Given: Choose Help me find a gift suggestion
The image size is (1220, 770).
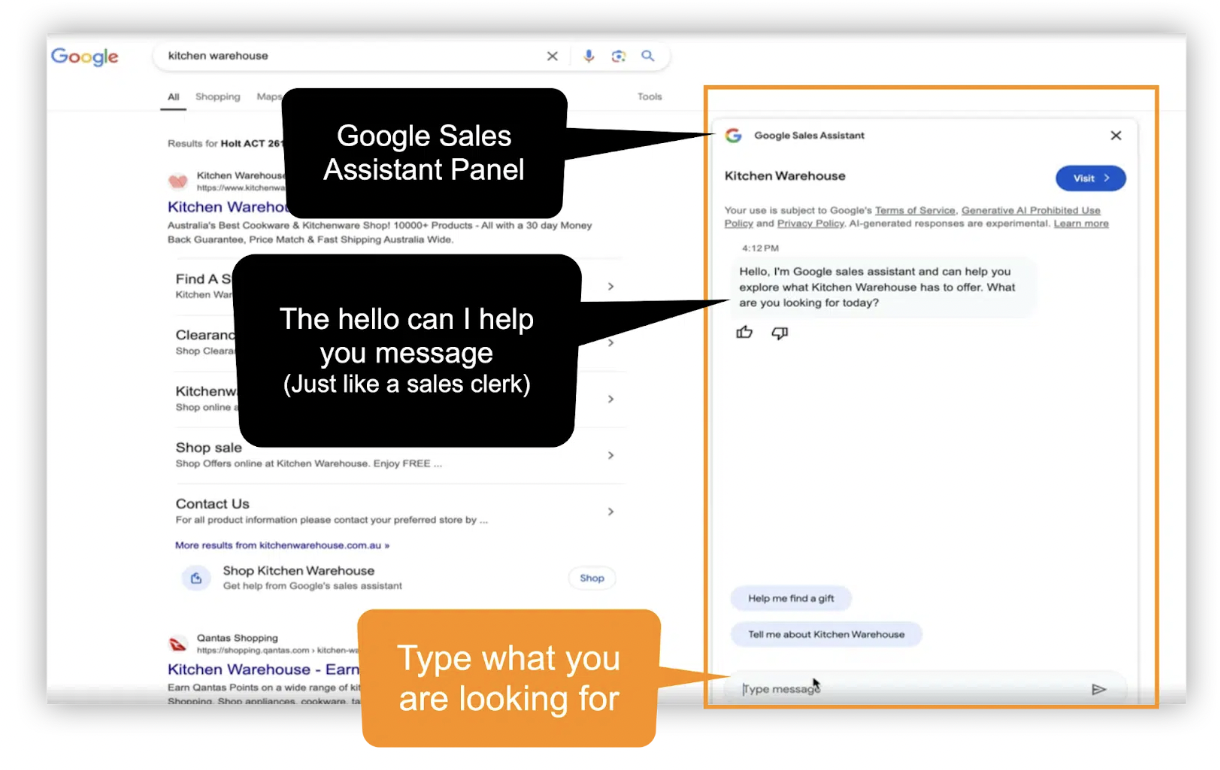Looking at the screenshot, I should [791, 598].
